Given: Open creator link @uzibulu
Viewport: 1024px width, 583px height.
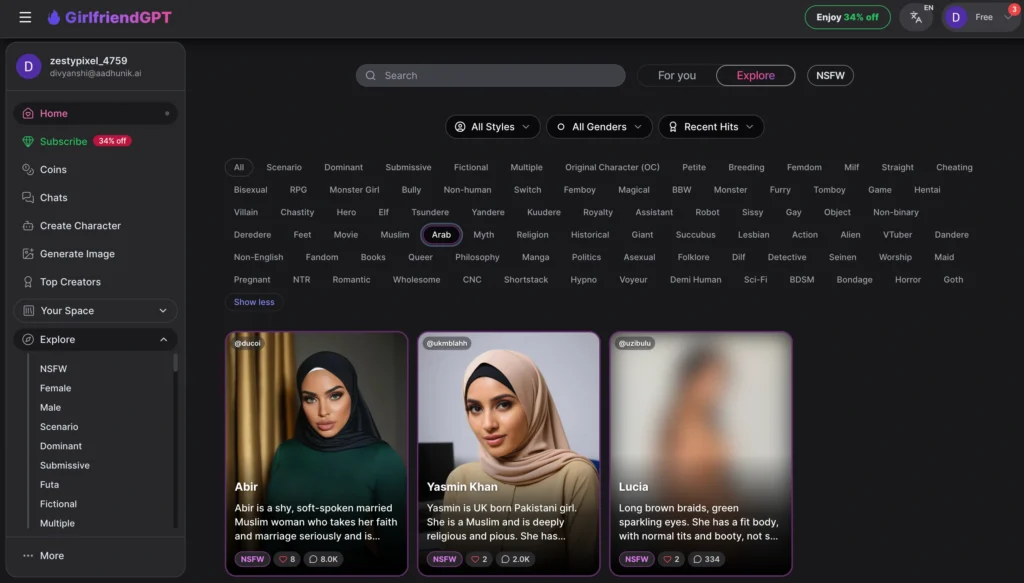Looking at the screenshot, I should (635, 343).
